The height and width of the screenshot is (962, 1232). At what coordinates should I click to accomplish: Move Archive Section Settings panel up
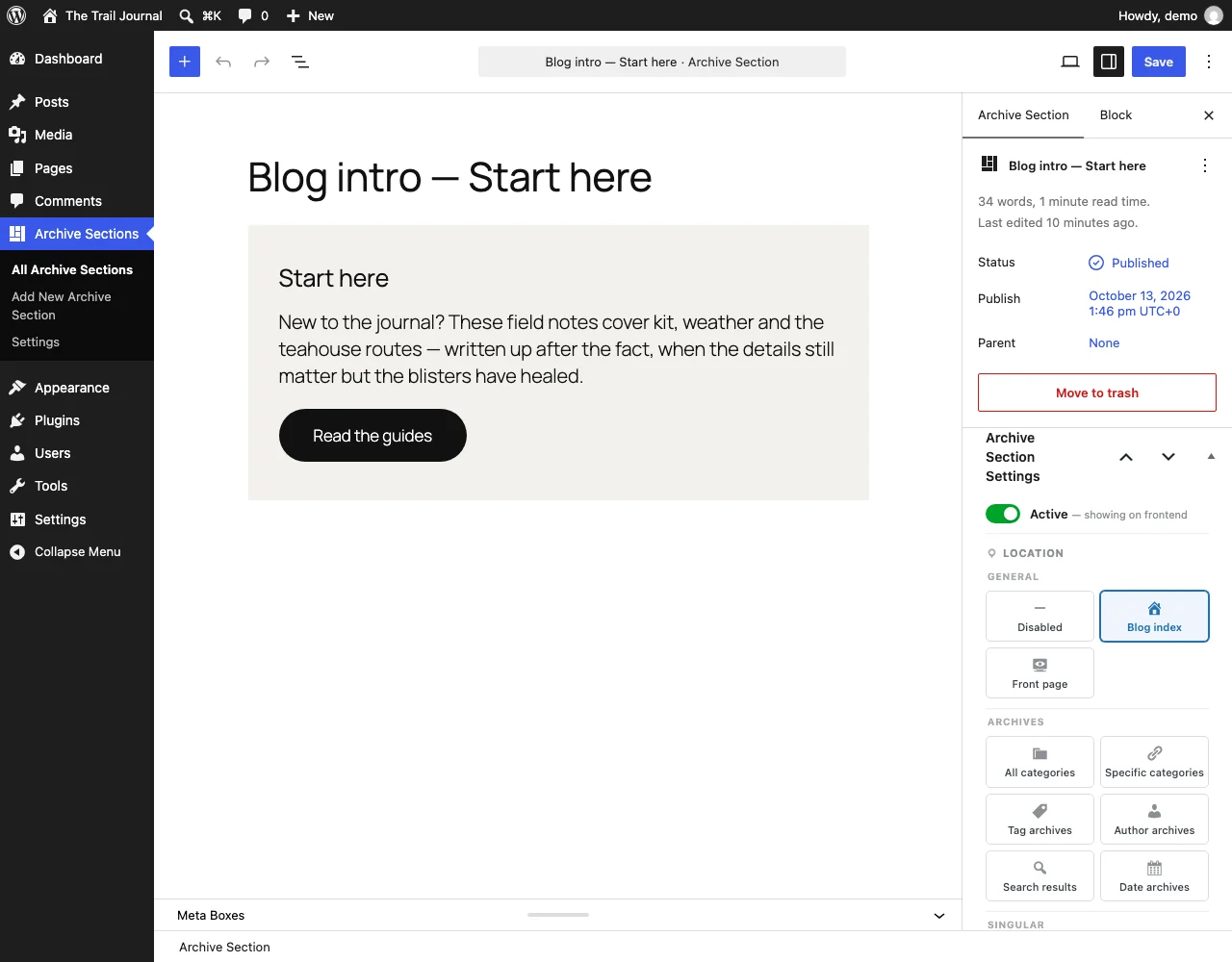tap(1126, 457)
